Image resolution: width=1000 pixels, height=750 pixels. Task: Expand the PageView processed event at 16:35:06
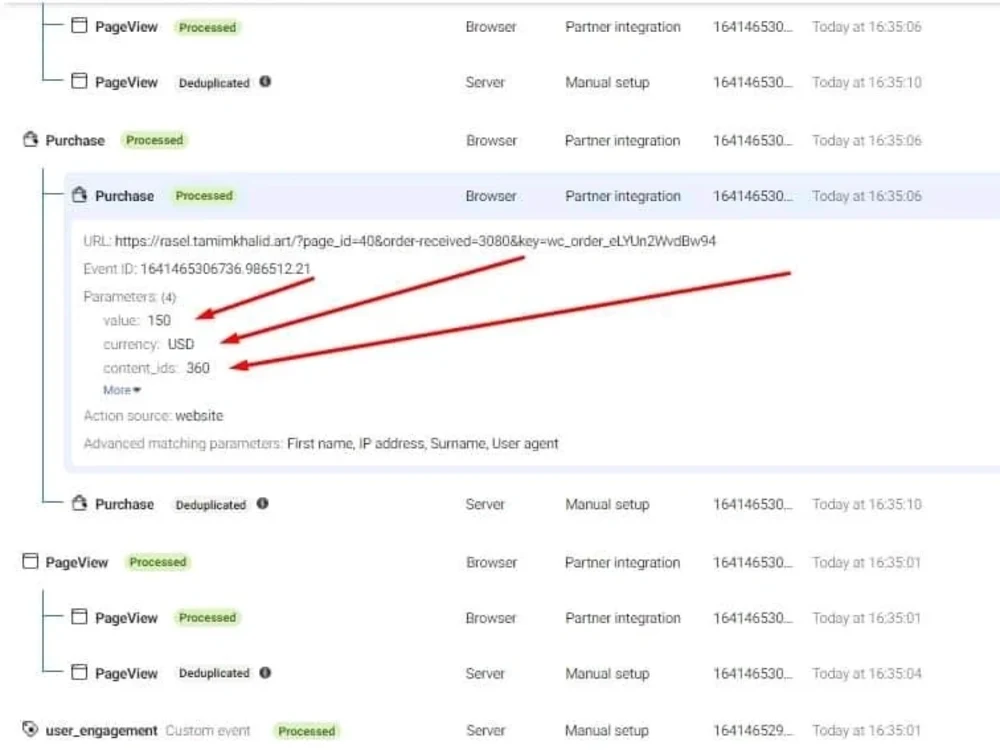pyautogui.click(x=532, y=27)
